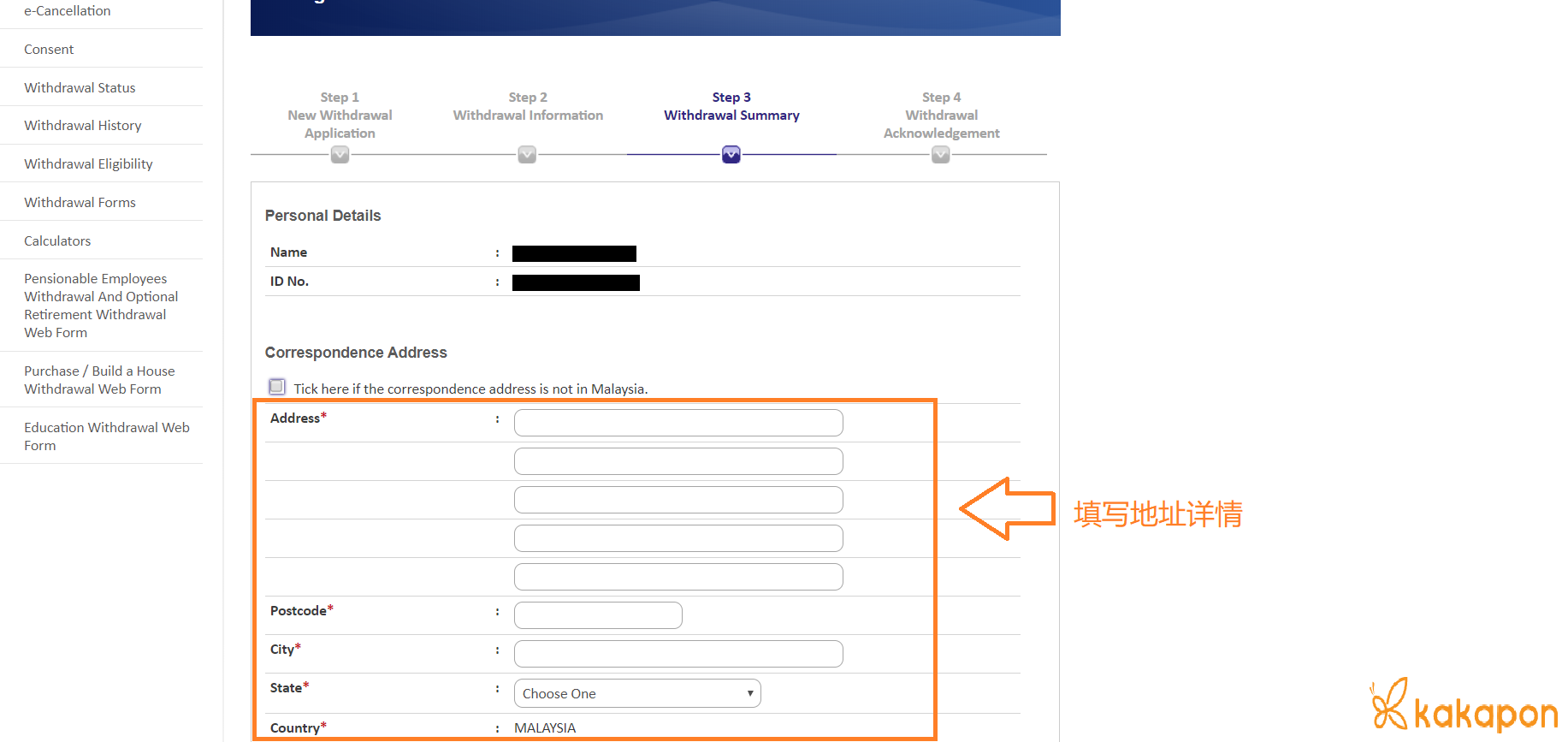
Task: Select Step 1 New Withdrawal Application label
Action: click(x=340, y=116)
